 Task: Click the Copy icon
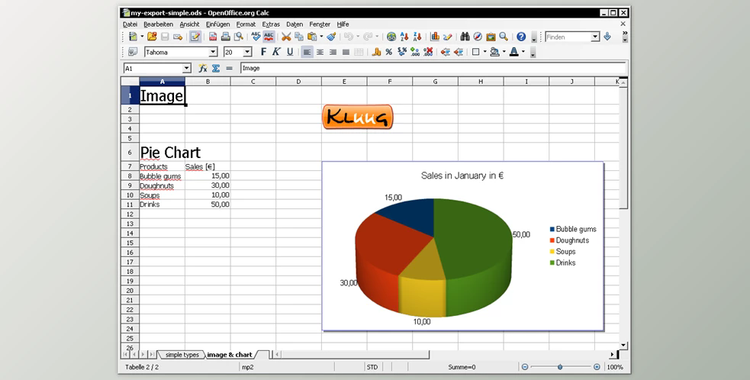click(x=299, y=36)
